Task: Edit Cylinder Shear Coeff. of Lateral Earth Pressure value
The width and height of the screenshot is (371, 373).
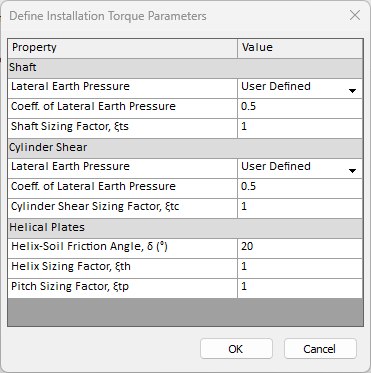Action: tap(300, 188)
